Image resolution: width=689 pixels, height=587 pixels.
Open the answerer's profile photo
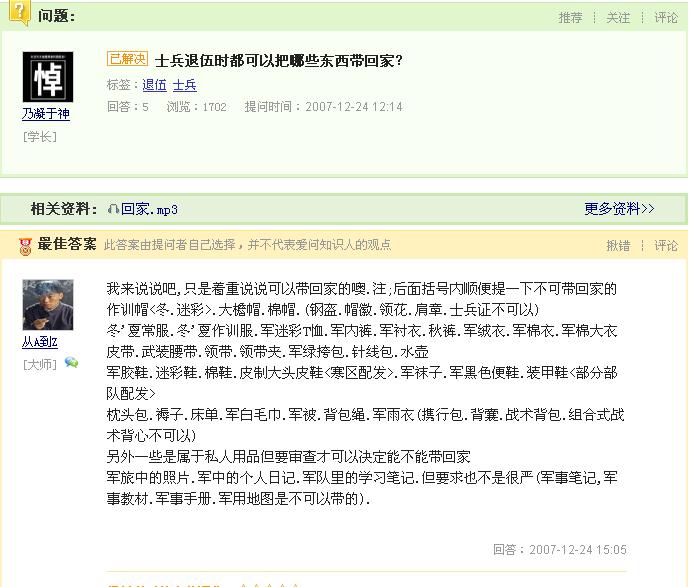tap(48, 305)
